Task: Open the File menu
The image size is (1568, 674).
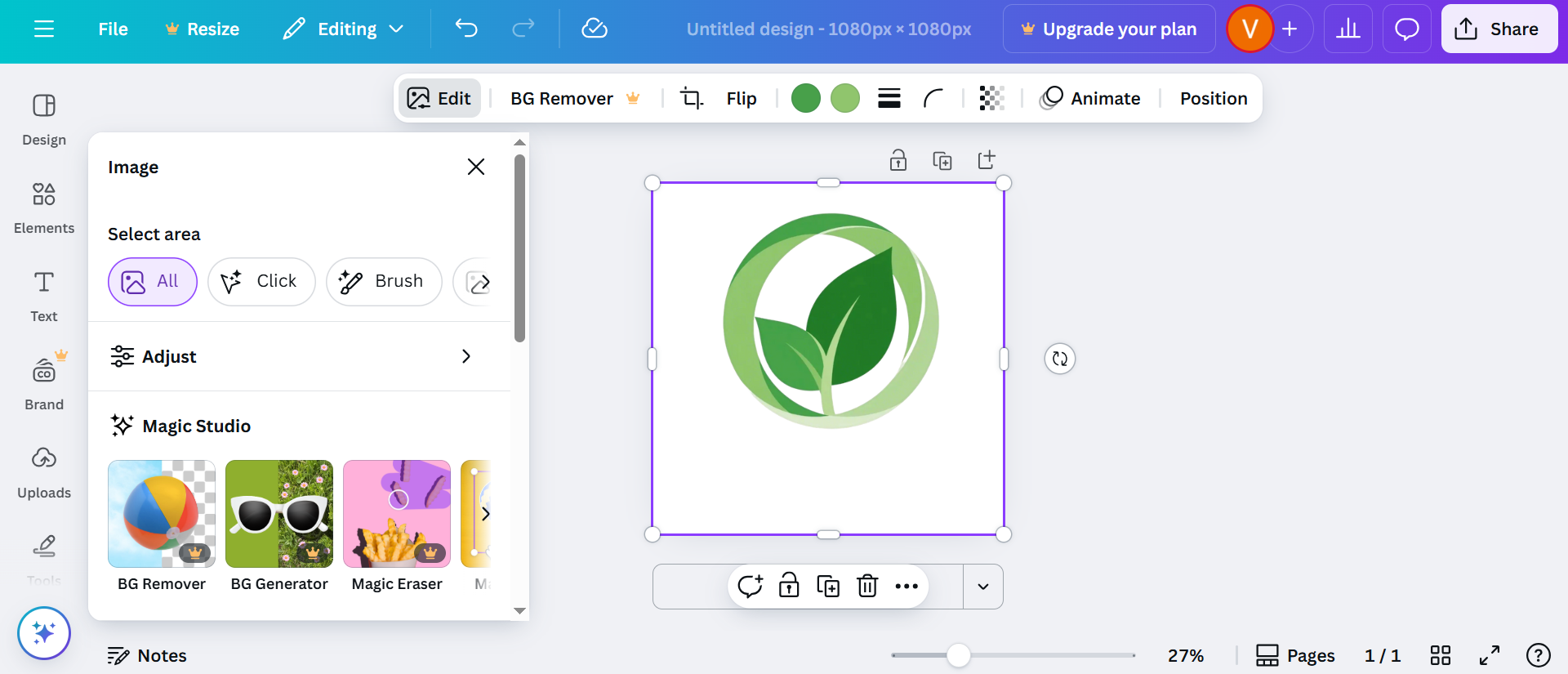Action: pos(113,29)
